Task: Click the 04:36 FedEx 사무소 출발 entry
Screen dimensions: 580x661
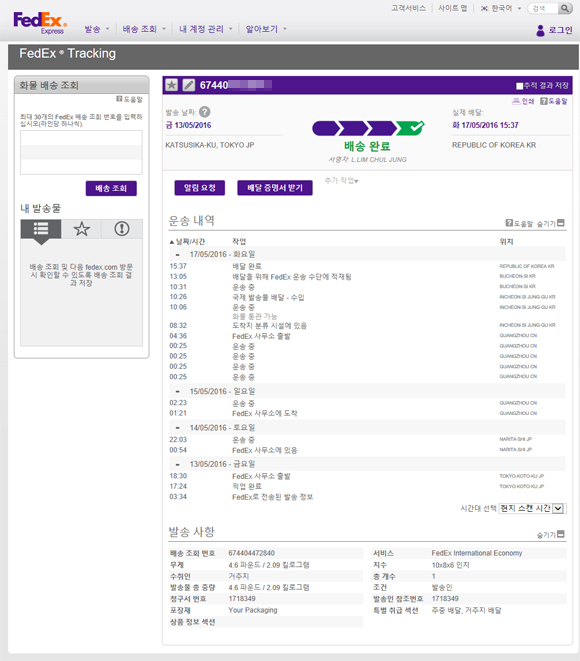Action: pyautogui.click(x=261, y=336)
